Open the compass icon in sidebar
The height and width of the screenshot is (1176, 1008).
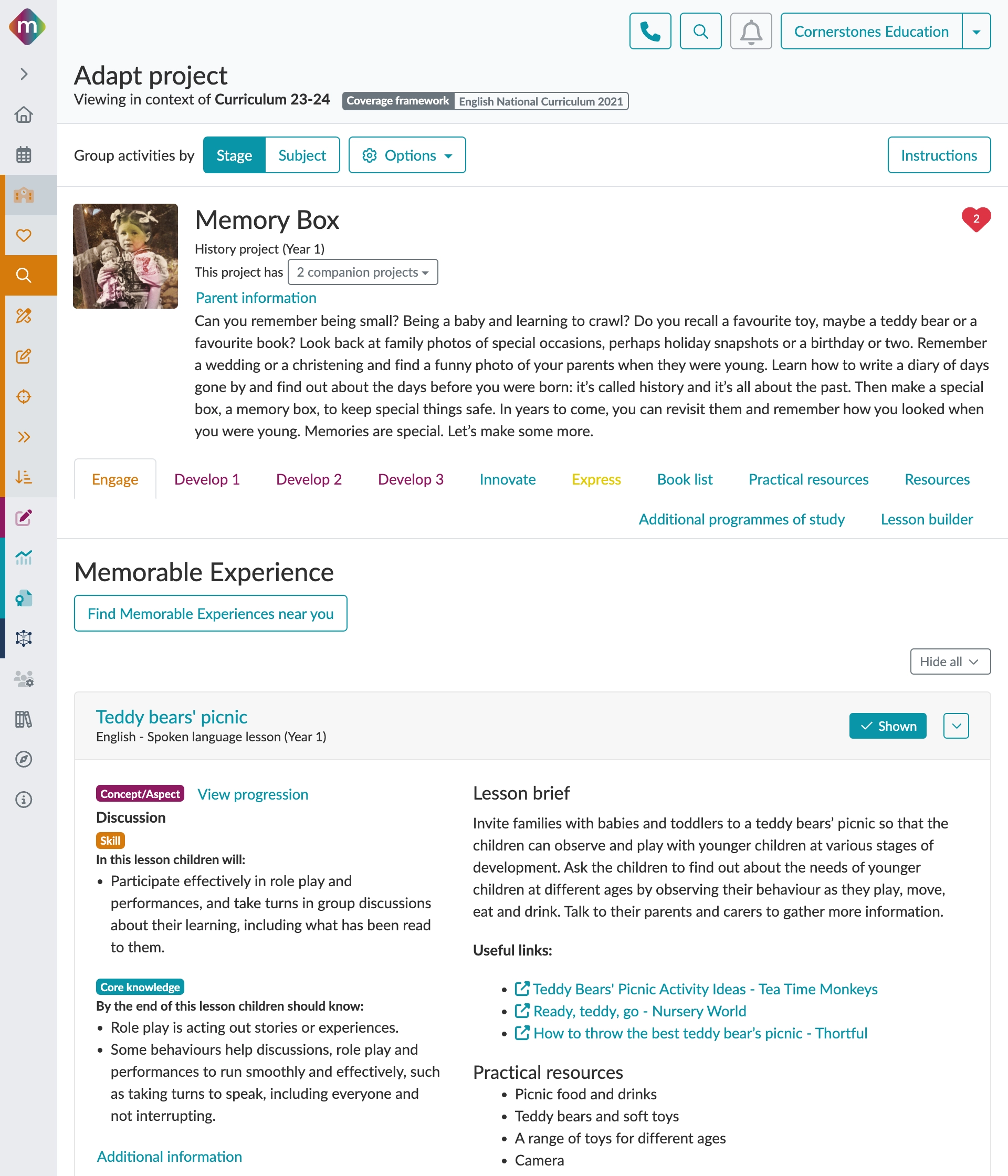(x=24, y=759)
